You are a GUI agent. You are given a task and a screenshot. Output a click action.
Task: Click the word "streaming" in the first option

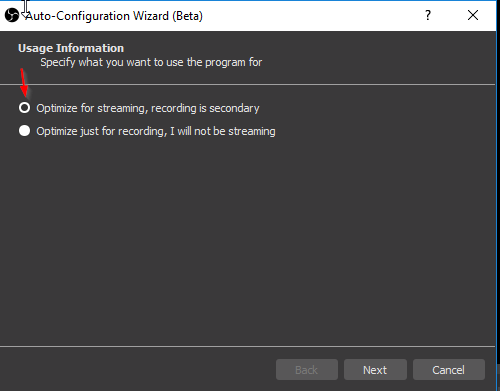click(123, 108)
